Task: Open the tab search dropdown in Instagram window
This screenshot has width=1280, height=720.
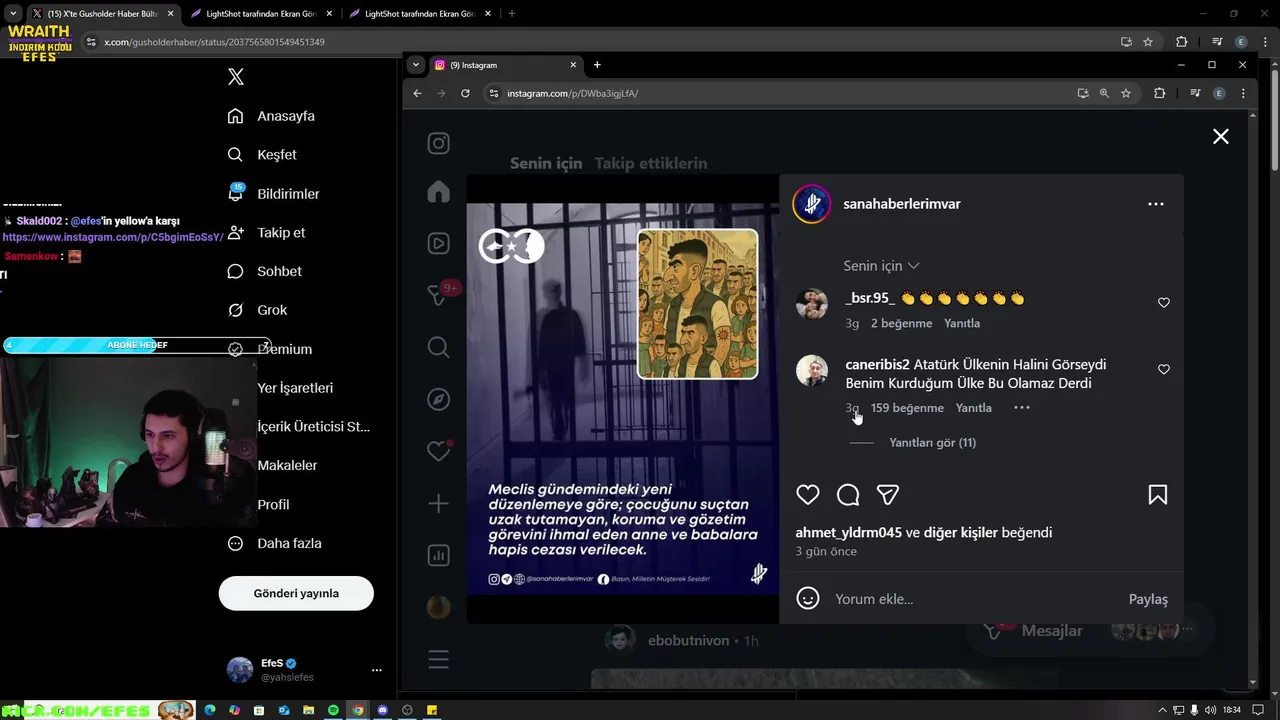Action: click(x=416, y=65)
